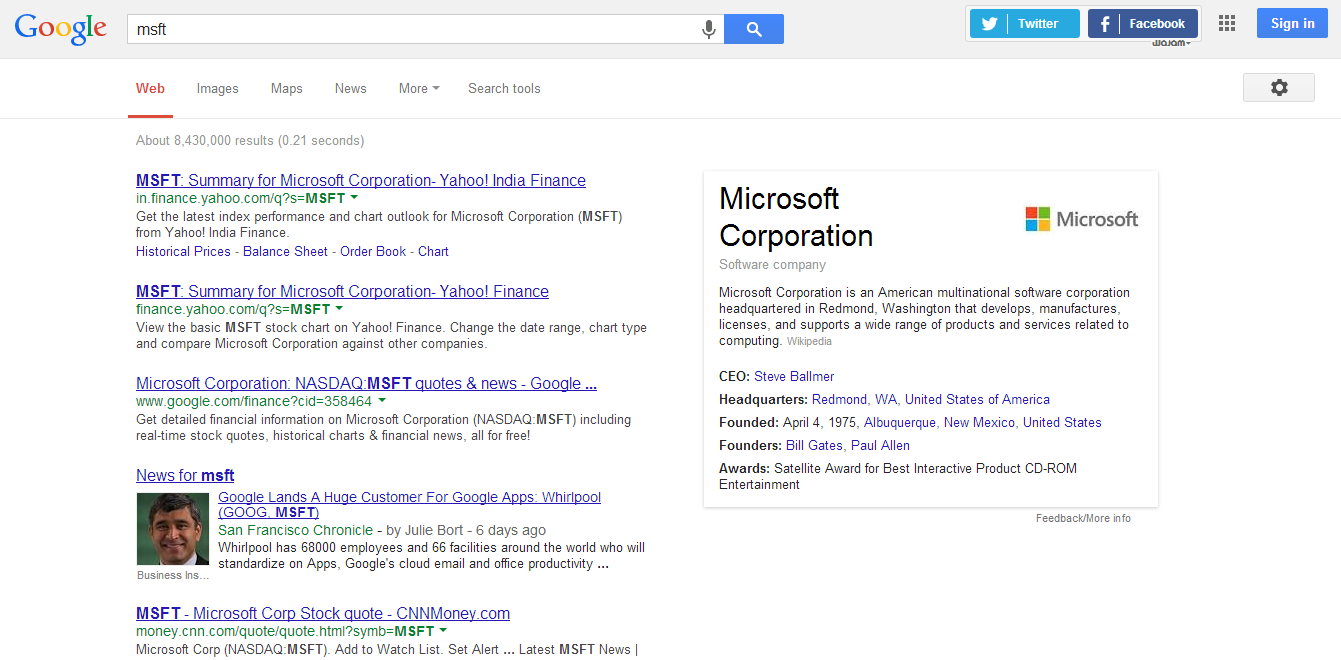Open Google Lands A Huge Customer news article
The width and height of the screenshot is (1341, 660).
click(x=409, y=505)
